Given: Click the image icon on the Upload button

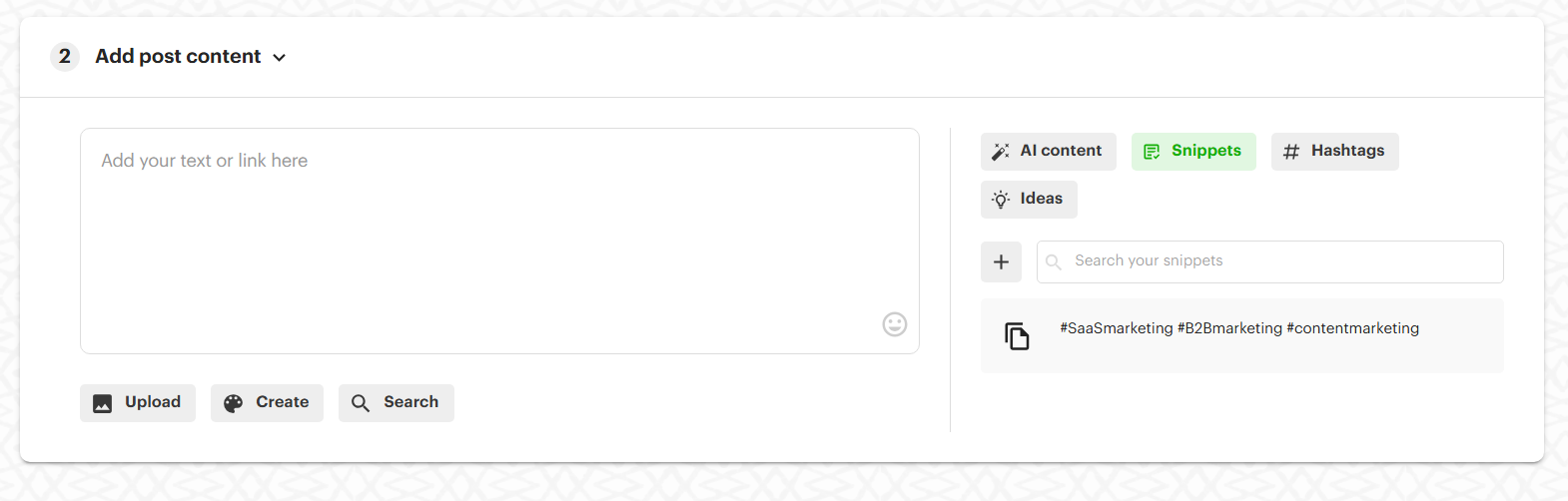Looking at the screenshot, I should [102, 403].
